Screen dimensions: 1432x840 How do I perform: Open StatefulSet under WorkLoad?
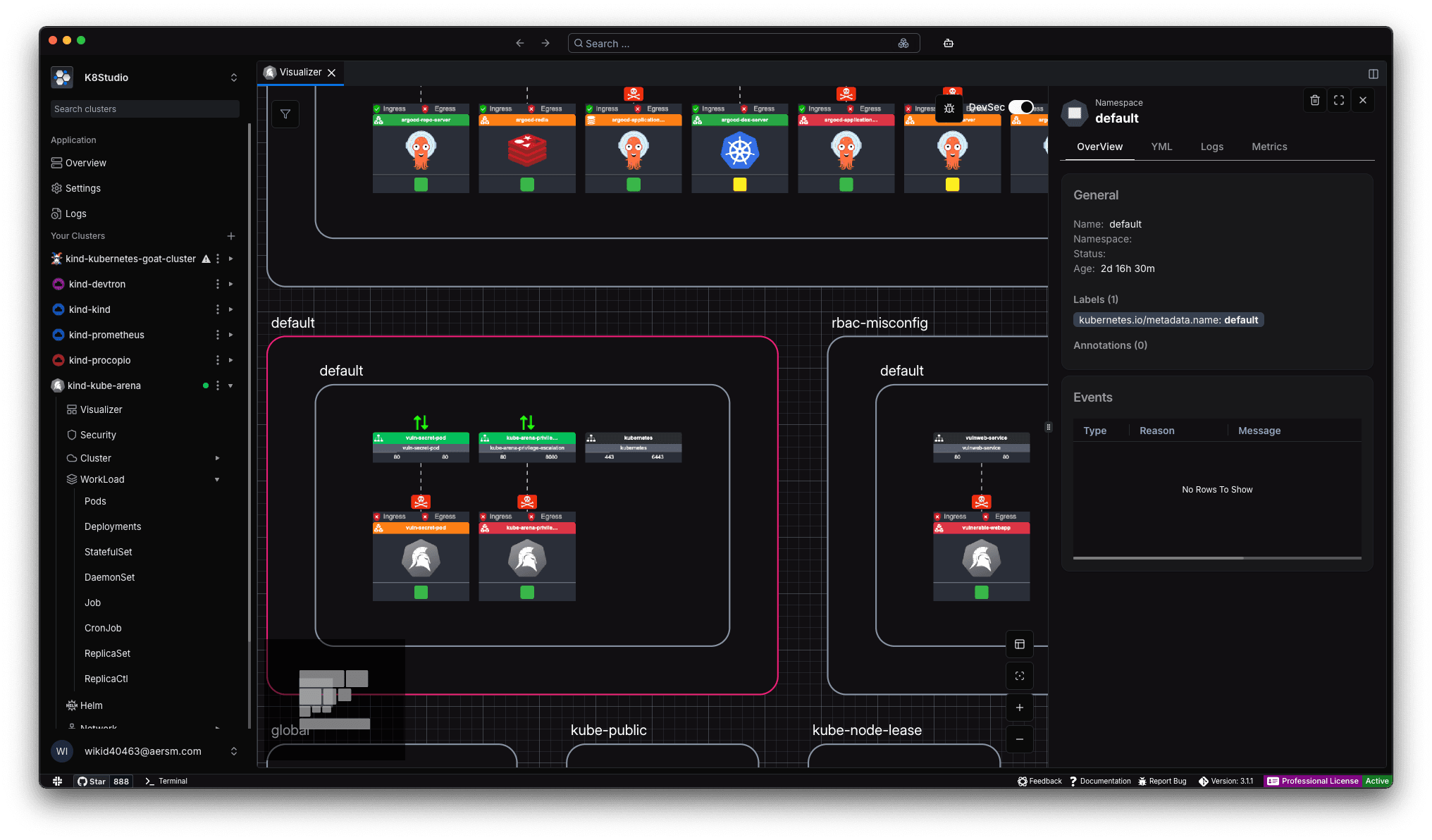click(109, 552)
